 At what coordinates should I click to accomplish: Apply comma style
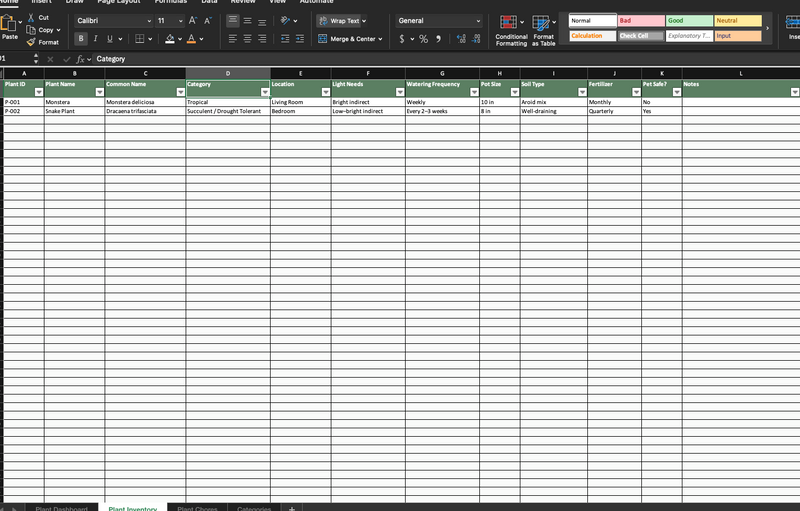438,39
